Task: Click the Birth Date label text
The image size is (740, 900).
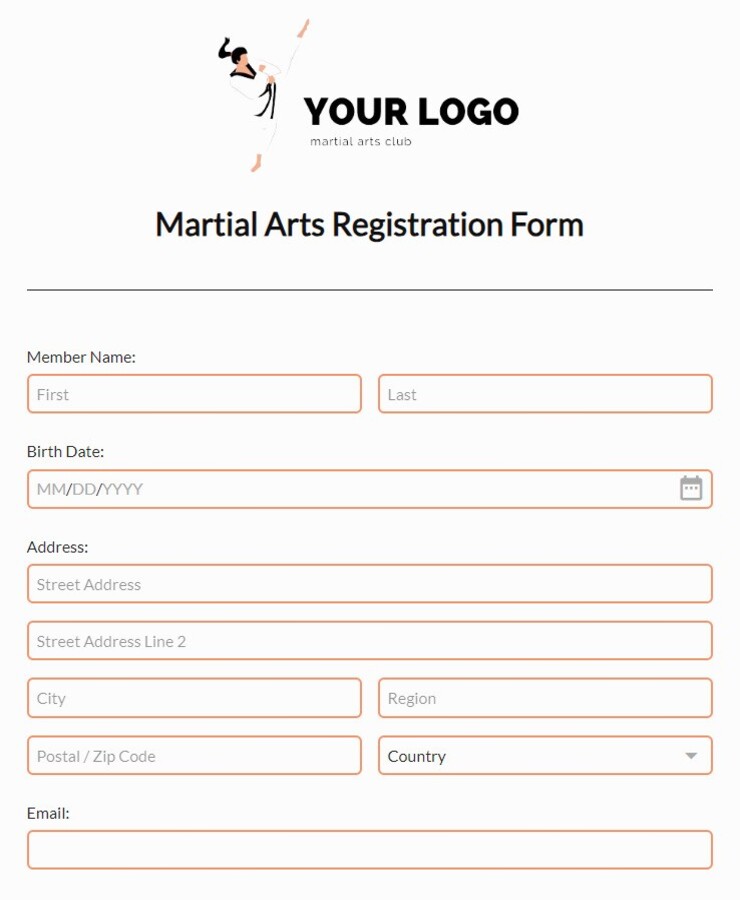Action: (65, 451)
